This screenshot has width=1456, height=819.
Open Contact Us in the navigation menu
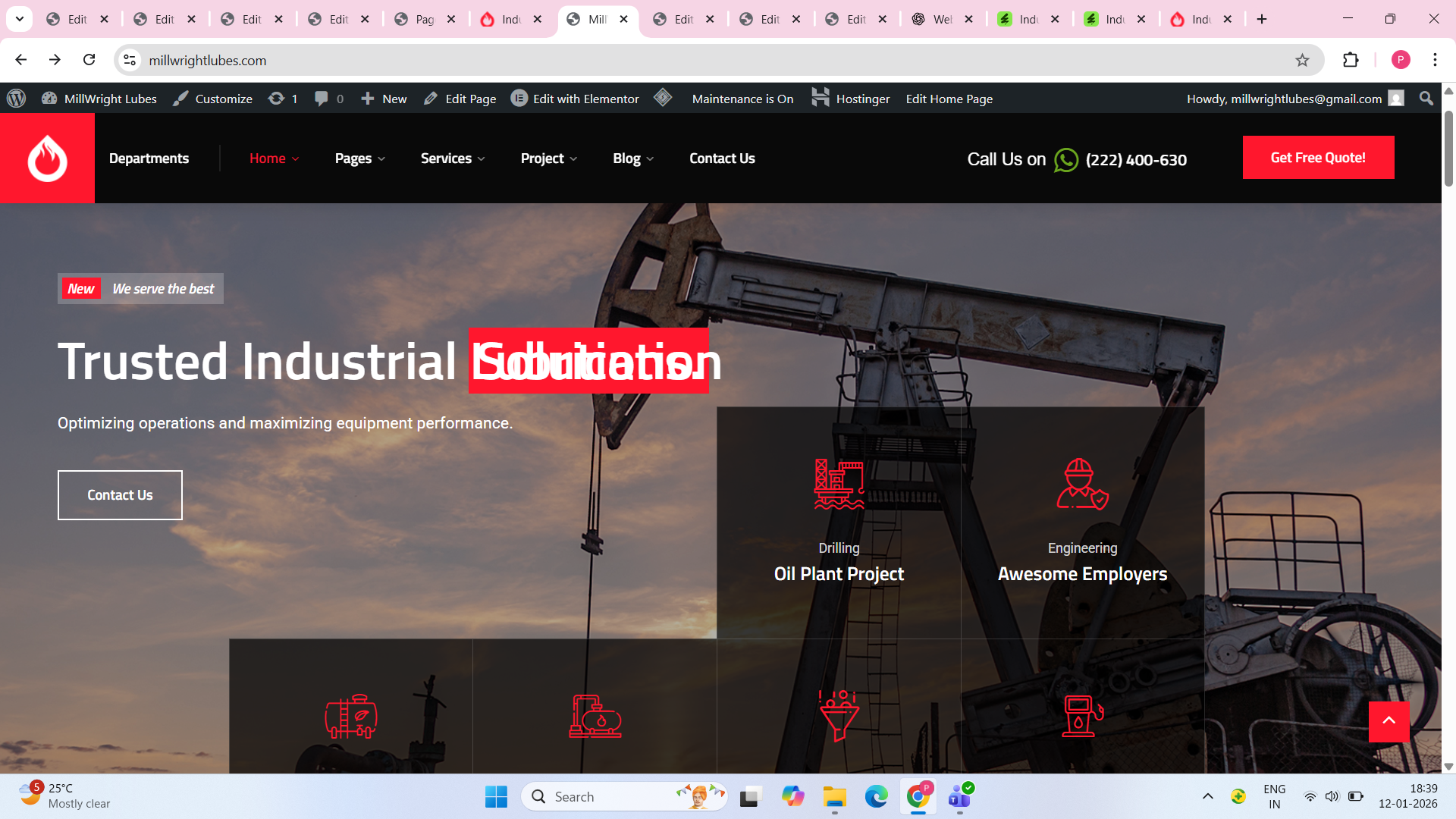[721, 158]
